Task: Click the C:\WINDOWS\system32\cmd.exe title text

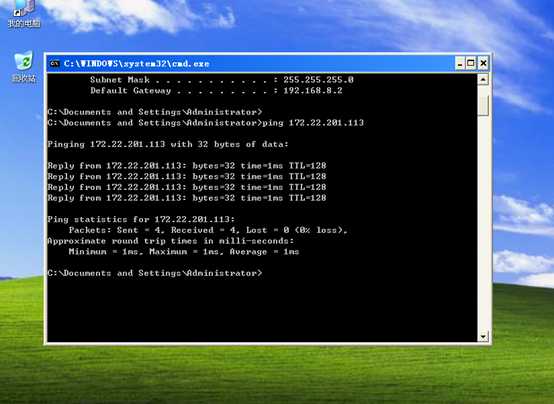Action: tap(136, 64)
